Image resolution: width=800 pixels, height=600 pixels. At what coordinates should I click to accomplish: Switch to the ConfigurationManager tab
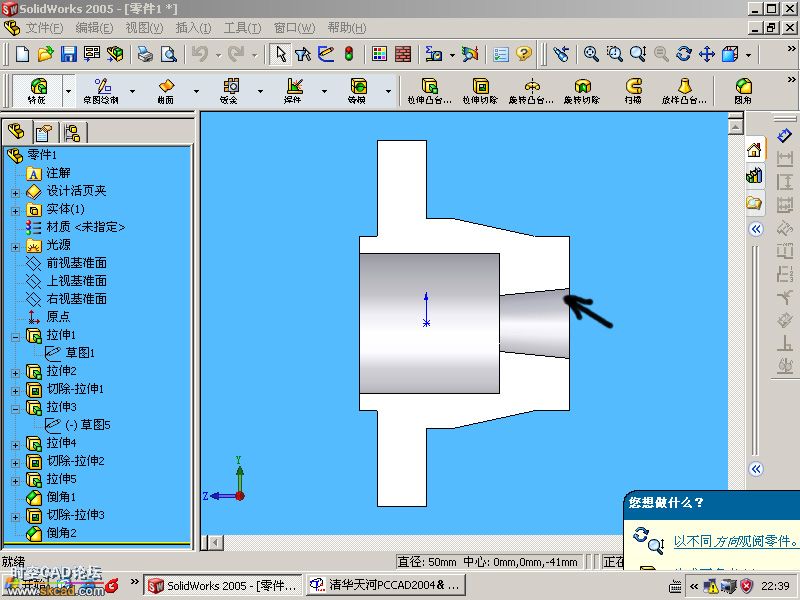(x=72, y=133)
